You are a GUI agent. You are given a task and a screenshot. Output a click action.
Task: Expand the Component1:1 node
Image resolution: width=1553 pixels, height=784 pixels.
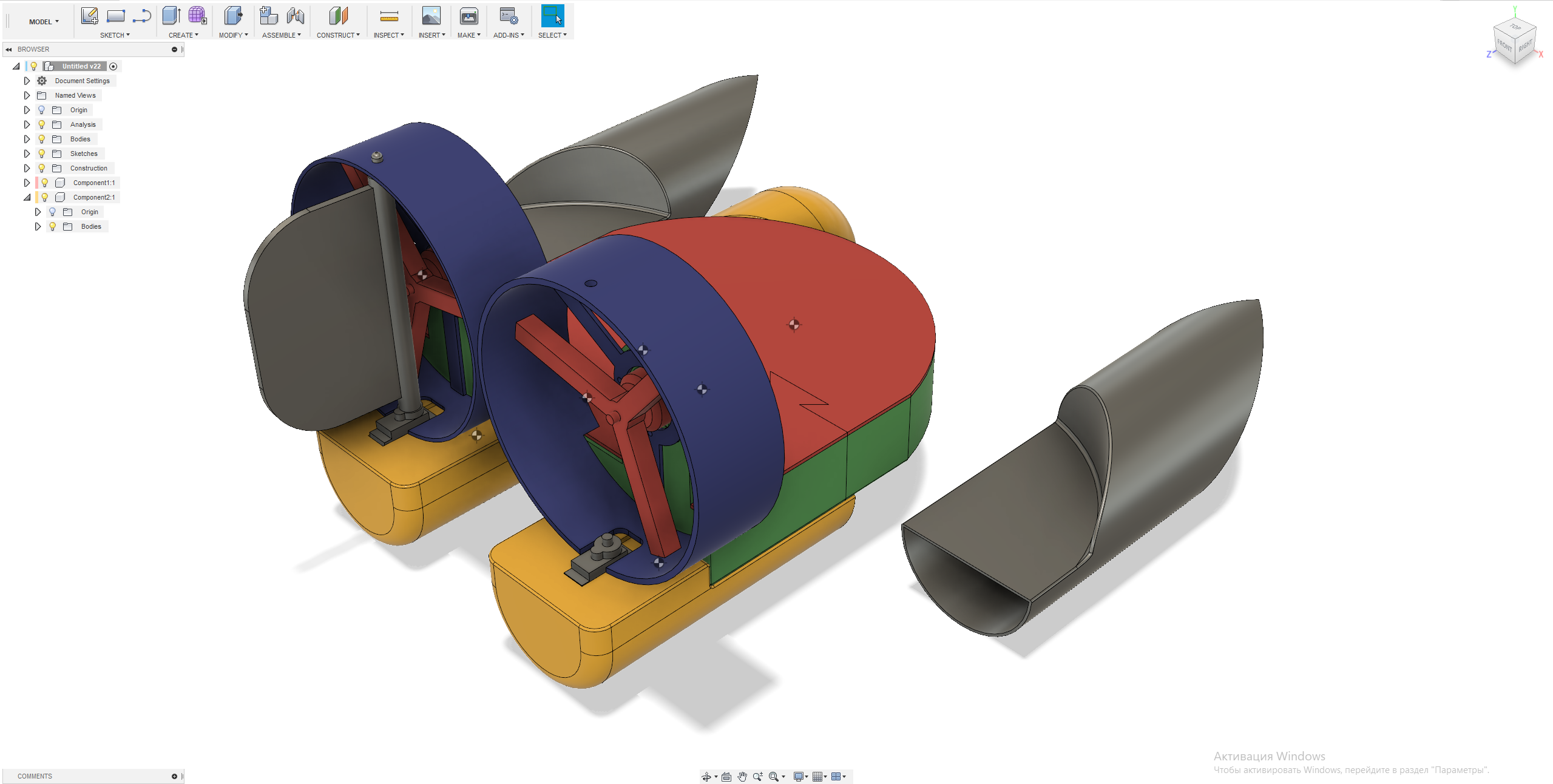(x=27, y=183)
